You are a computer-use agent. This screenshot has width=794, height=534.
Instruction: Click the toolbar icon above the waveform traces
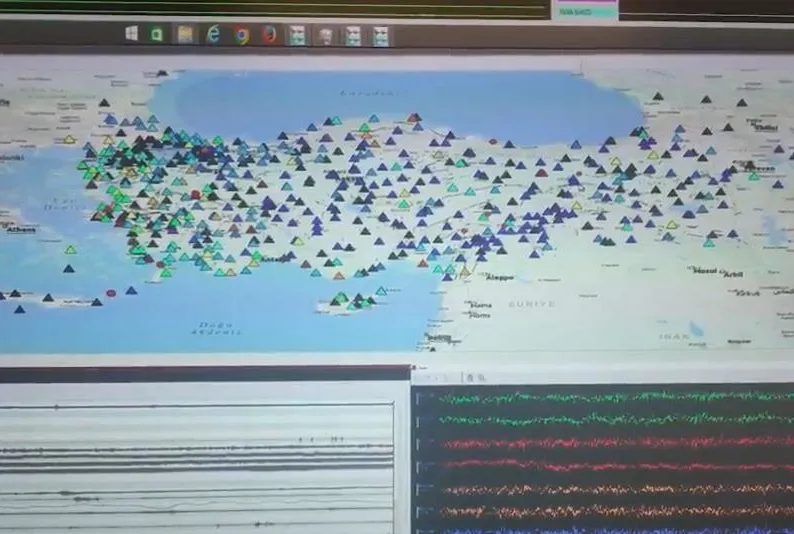click(468, 377)
